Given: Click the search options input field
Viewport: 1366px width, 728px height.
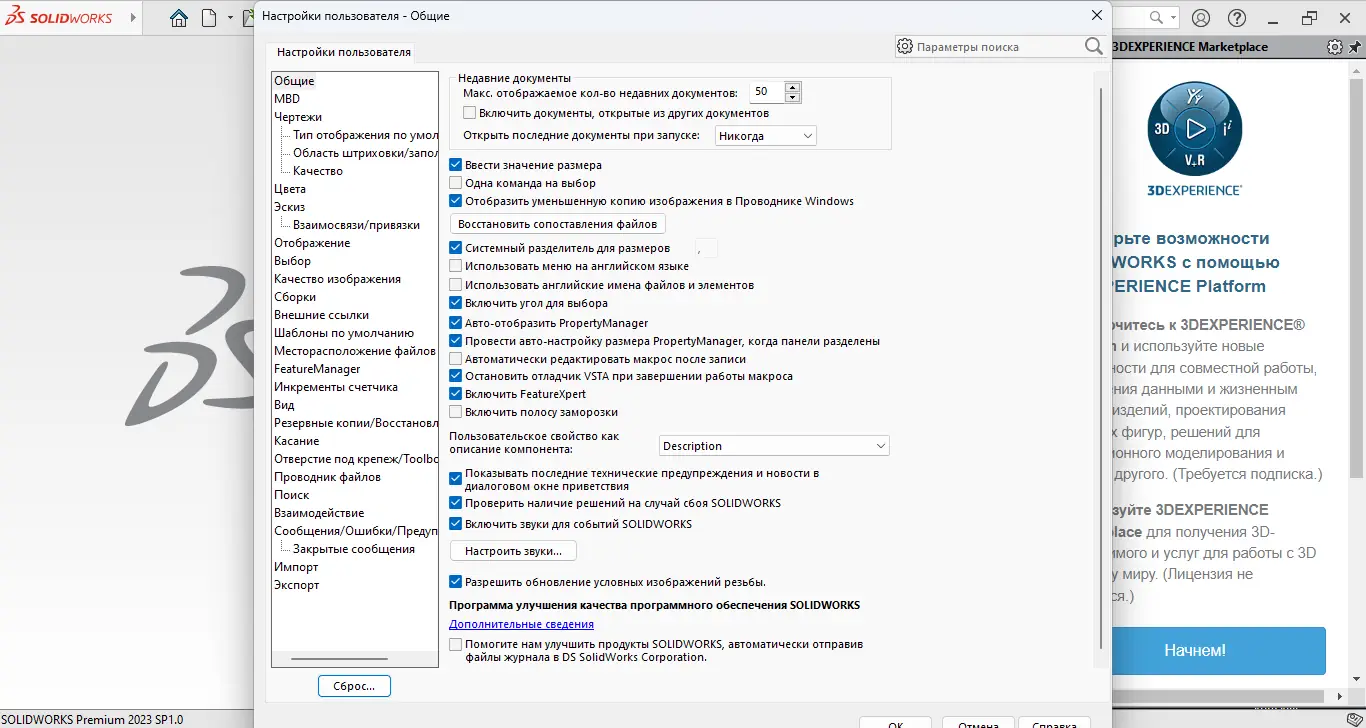Looking at the screenshot, I should pos(997,47).
